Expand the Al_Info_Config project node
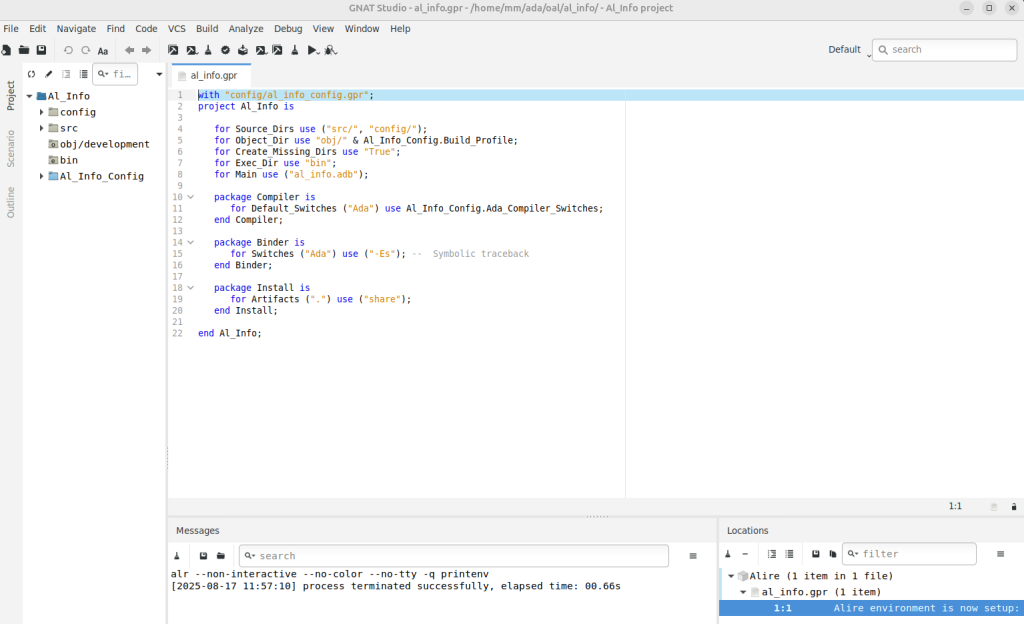The width and height of the screenshot is (1024, 624). coord(42,176)
